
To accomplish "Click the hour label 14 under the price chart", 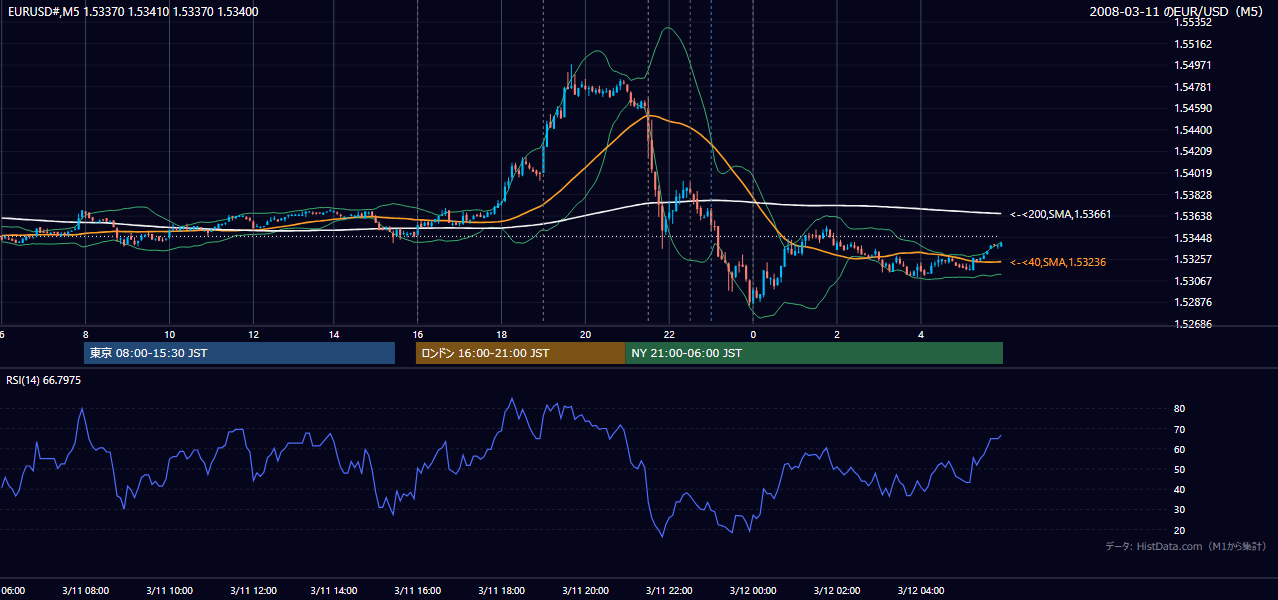I will pos(335,335).
